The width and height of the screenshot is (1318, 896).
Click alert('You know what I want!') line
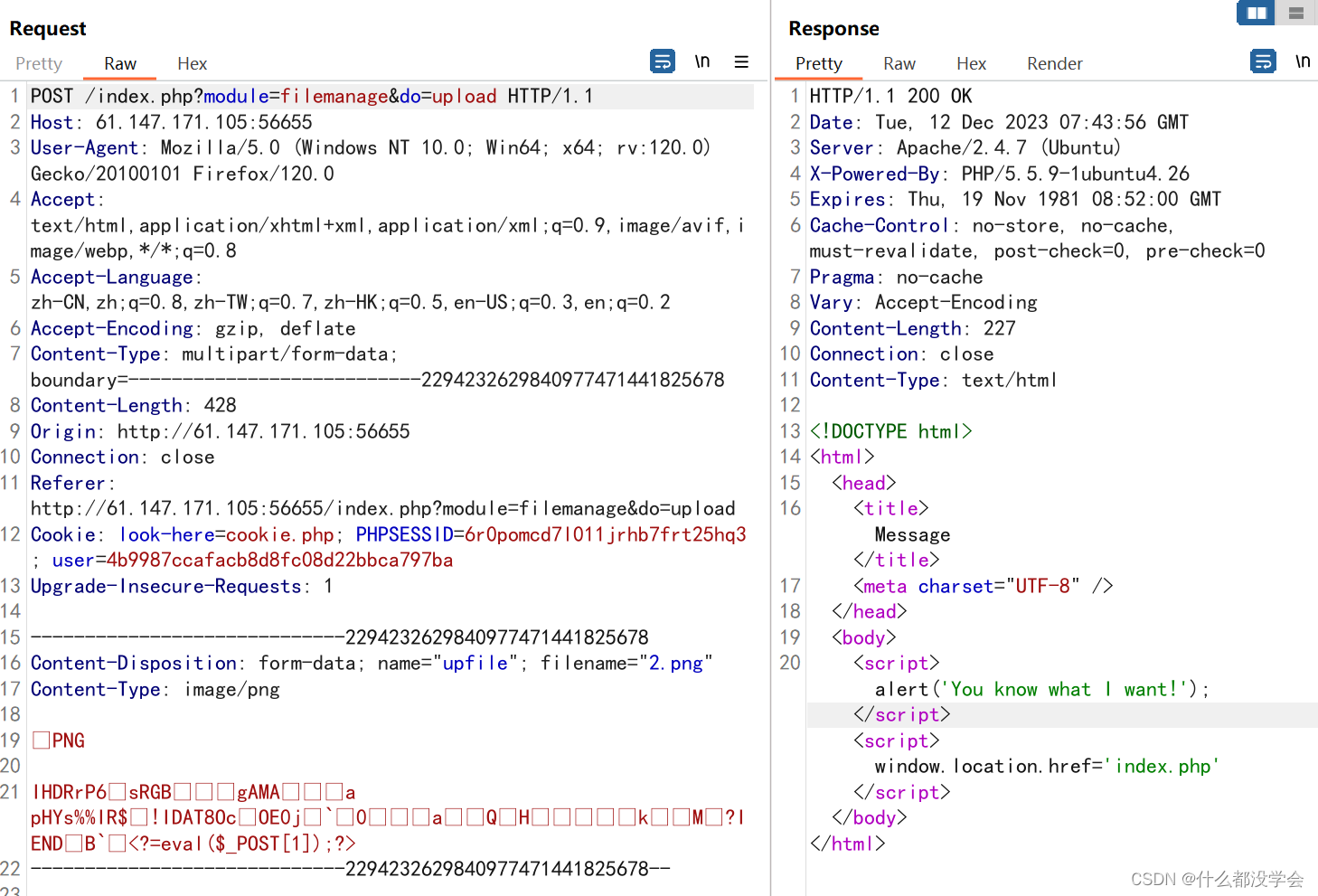pos(1041,689)
